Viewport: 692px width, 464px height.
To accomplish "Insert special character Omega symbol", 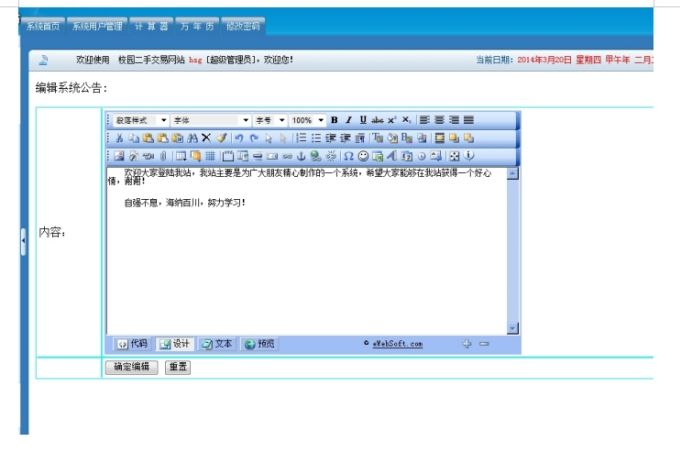I will point(349,156).
